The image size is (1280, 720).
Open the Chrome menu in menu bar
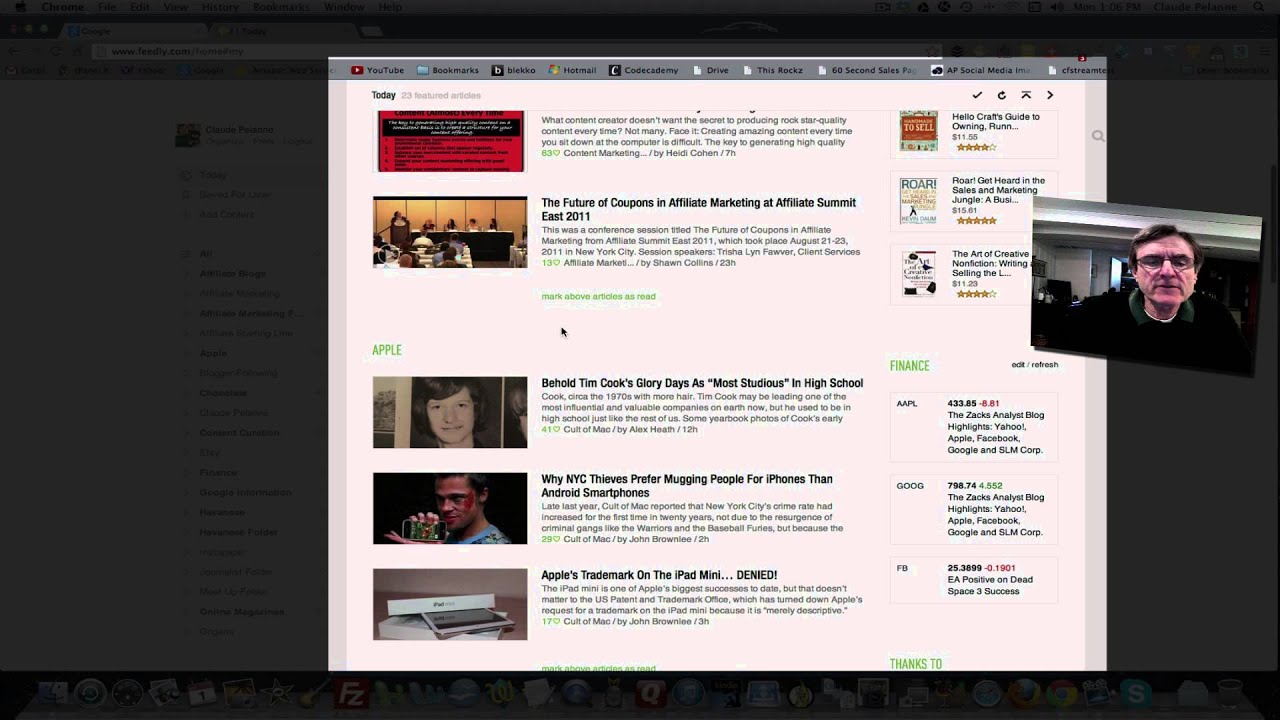pyautogui.click(x=62, y=7)
